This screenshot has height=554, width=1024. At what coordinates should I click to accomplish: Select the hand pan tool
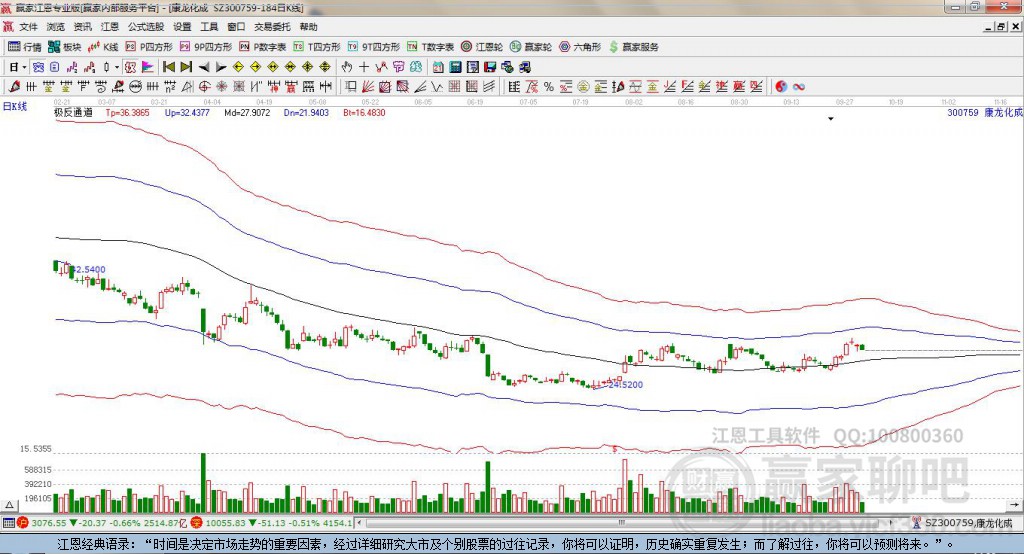coord(347,67)
